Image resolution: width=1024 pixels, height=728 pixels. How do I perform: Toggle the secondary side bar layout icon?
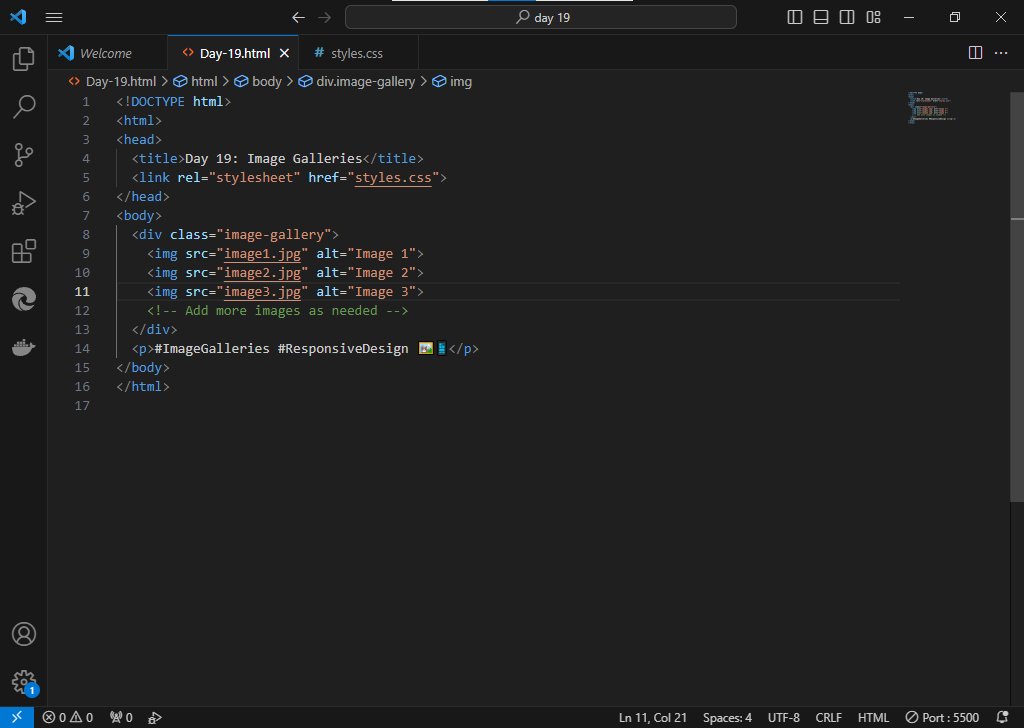(847, 18)
